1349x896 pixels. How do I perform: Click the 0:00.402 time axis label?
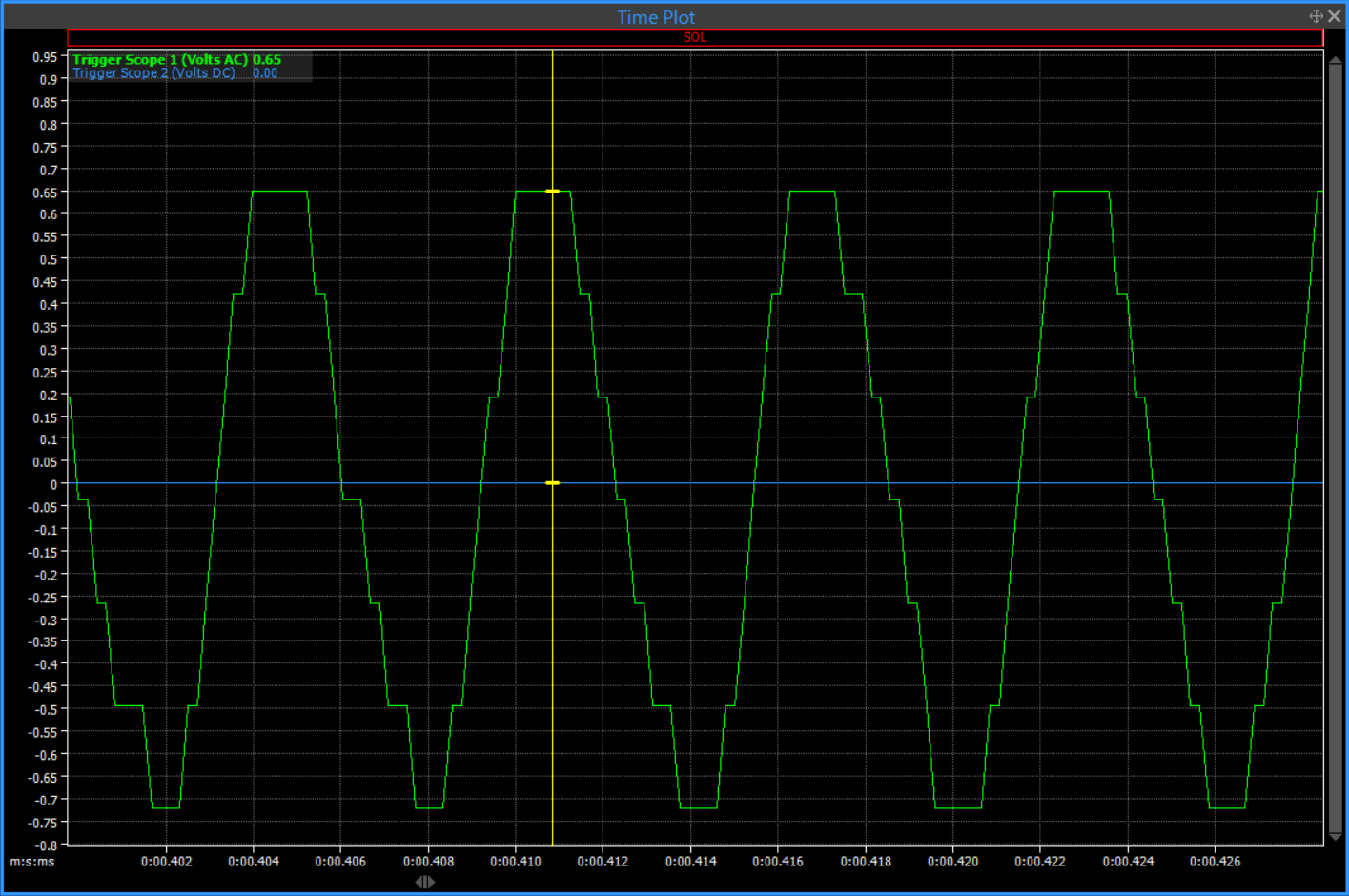pyautogui.click(x=167, y=862)
